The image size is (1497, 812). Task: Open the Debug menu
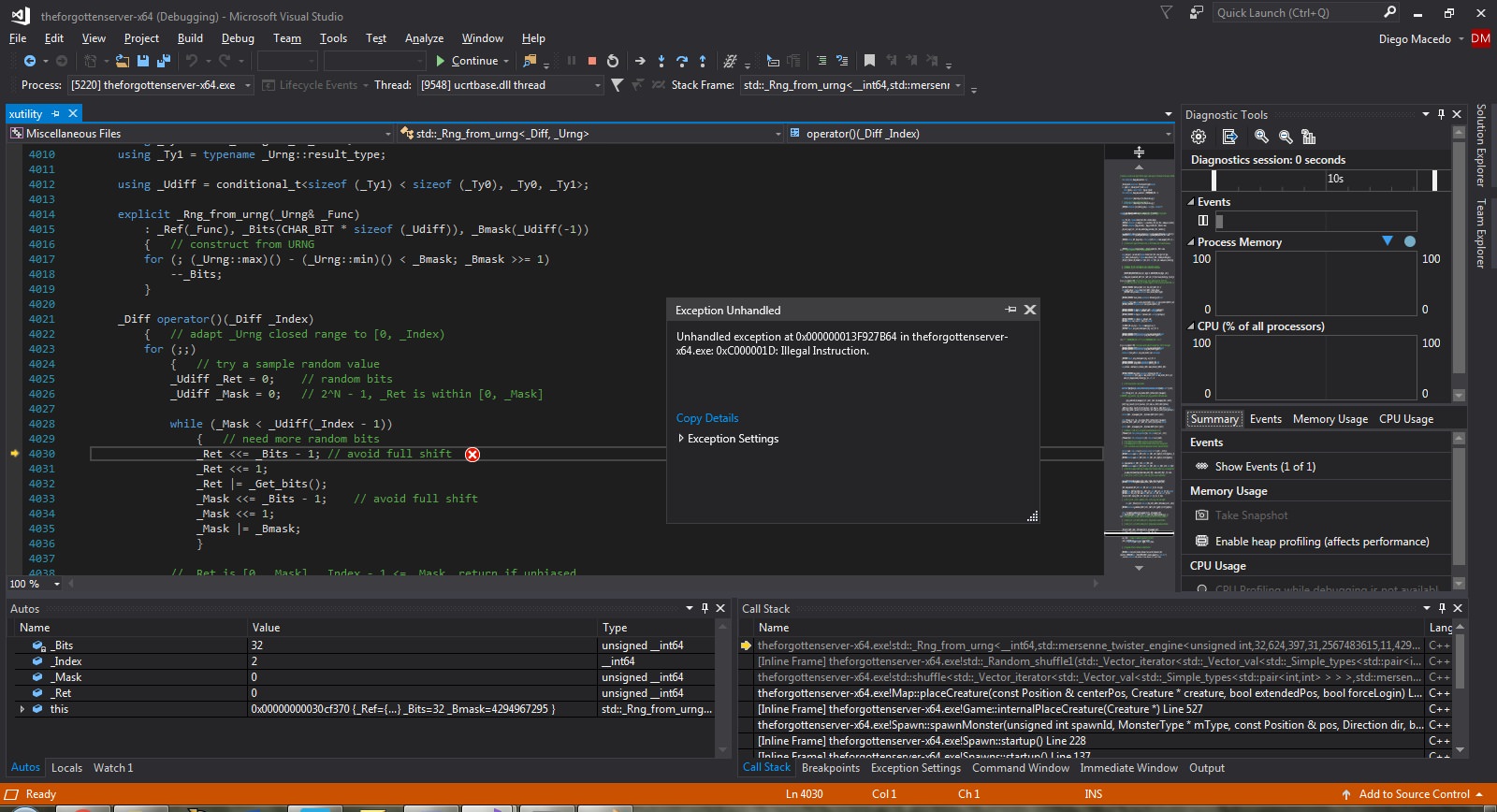(x=238, y=38)
